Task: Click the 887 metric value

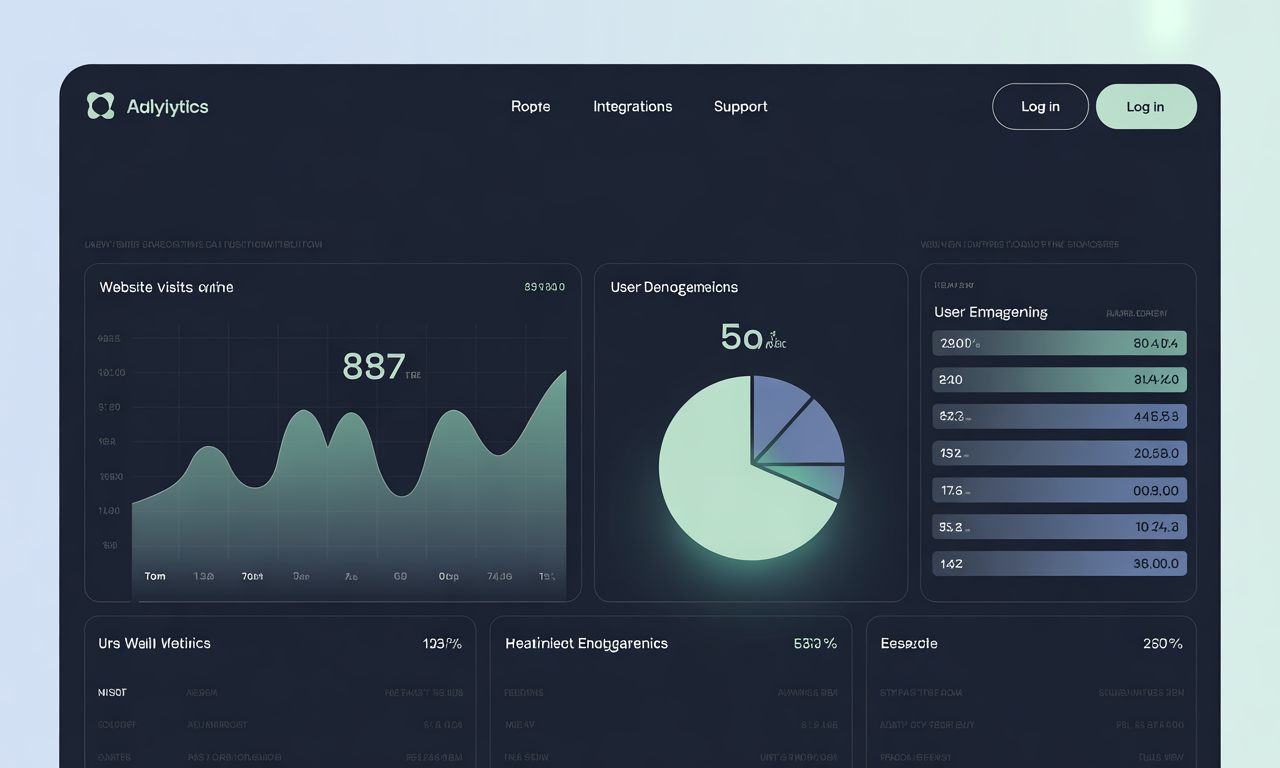Action: pyautogui.click(x=375, y=367)
